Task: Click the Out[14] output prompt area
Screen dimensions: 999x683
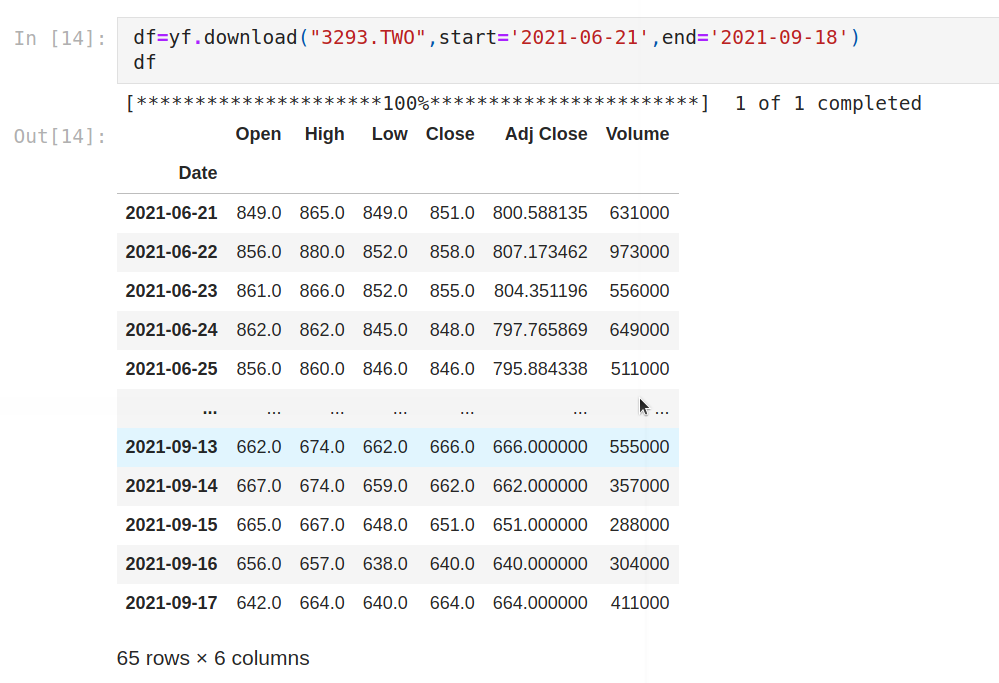Action: tap(60, 136)
